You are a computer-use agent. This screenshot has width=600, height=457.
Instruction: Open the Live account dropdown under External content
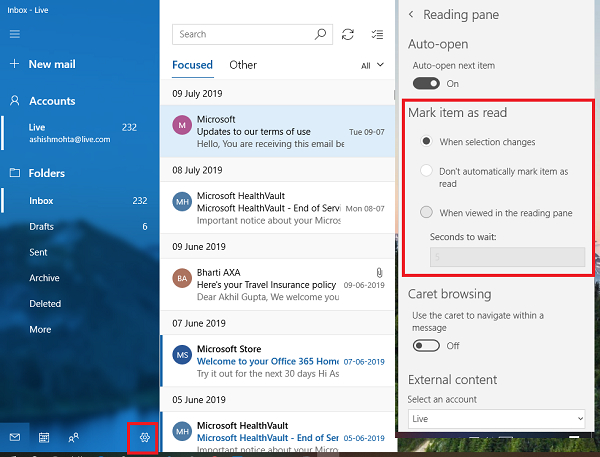(496, 419)
